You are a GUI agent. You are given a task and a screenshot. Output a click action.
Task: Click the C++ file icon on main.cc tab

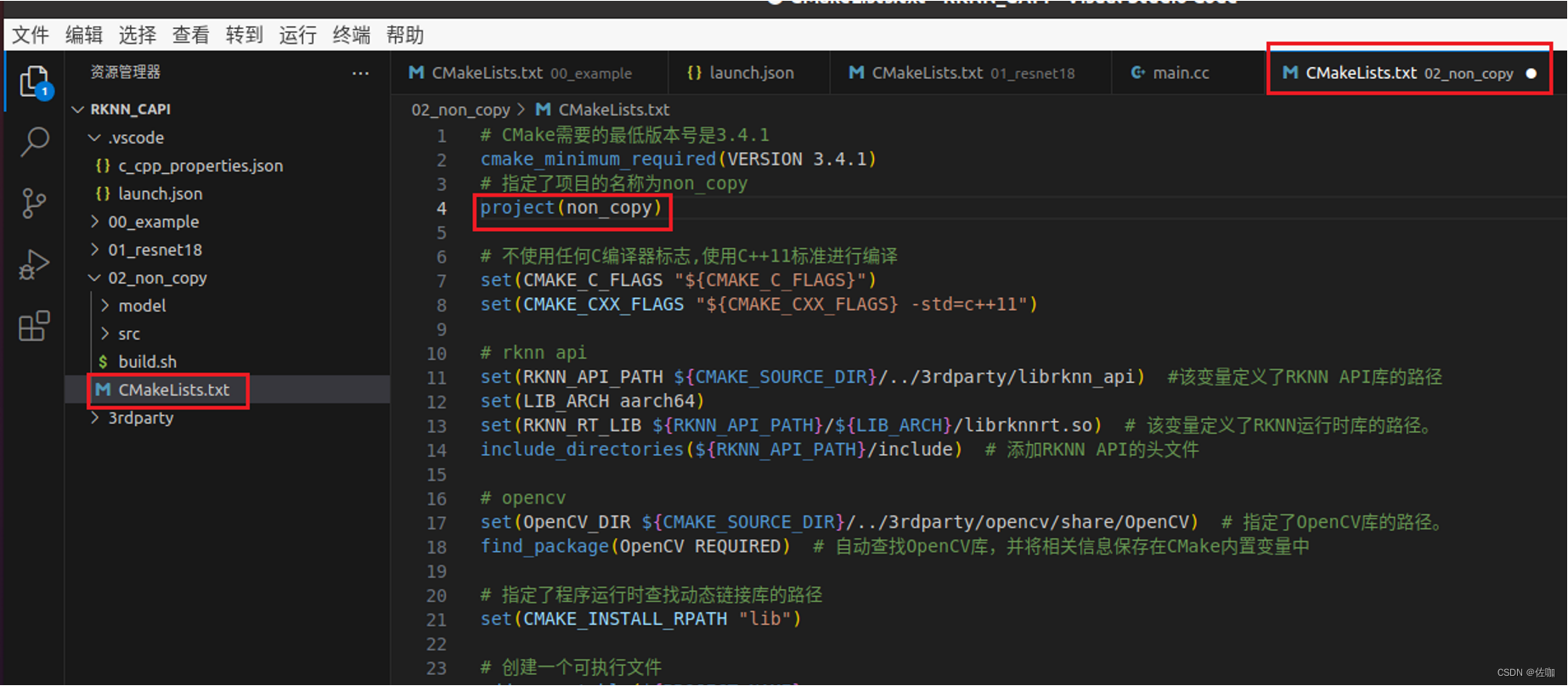click(x=1138, y=73)
